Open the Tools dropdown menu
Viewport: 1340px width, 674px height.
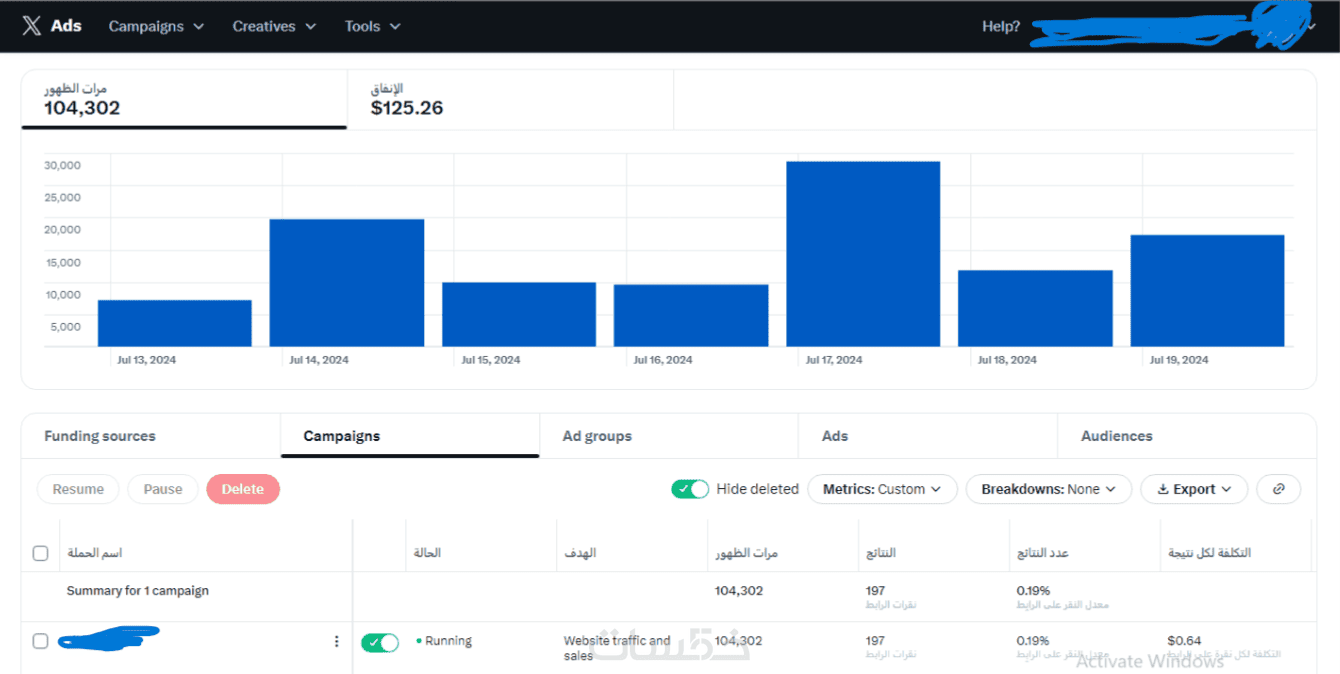[372, 26]
